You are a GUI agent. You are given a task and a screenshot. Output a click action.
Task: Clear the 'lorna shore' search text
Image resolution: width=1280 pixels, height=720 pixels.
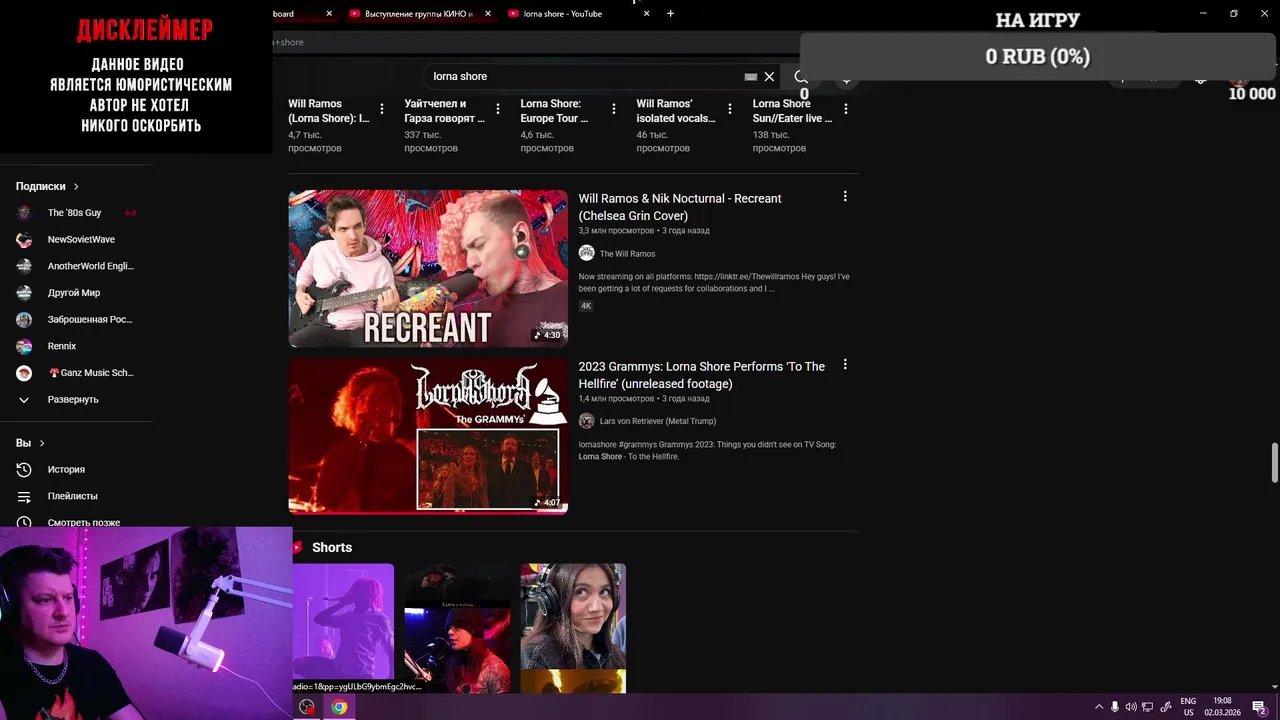coord(769,77)
